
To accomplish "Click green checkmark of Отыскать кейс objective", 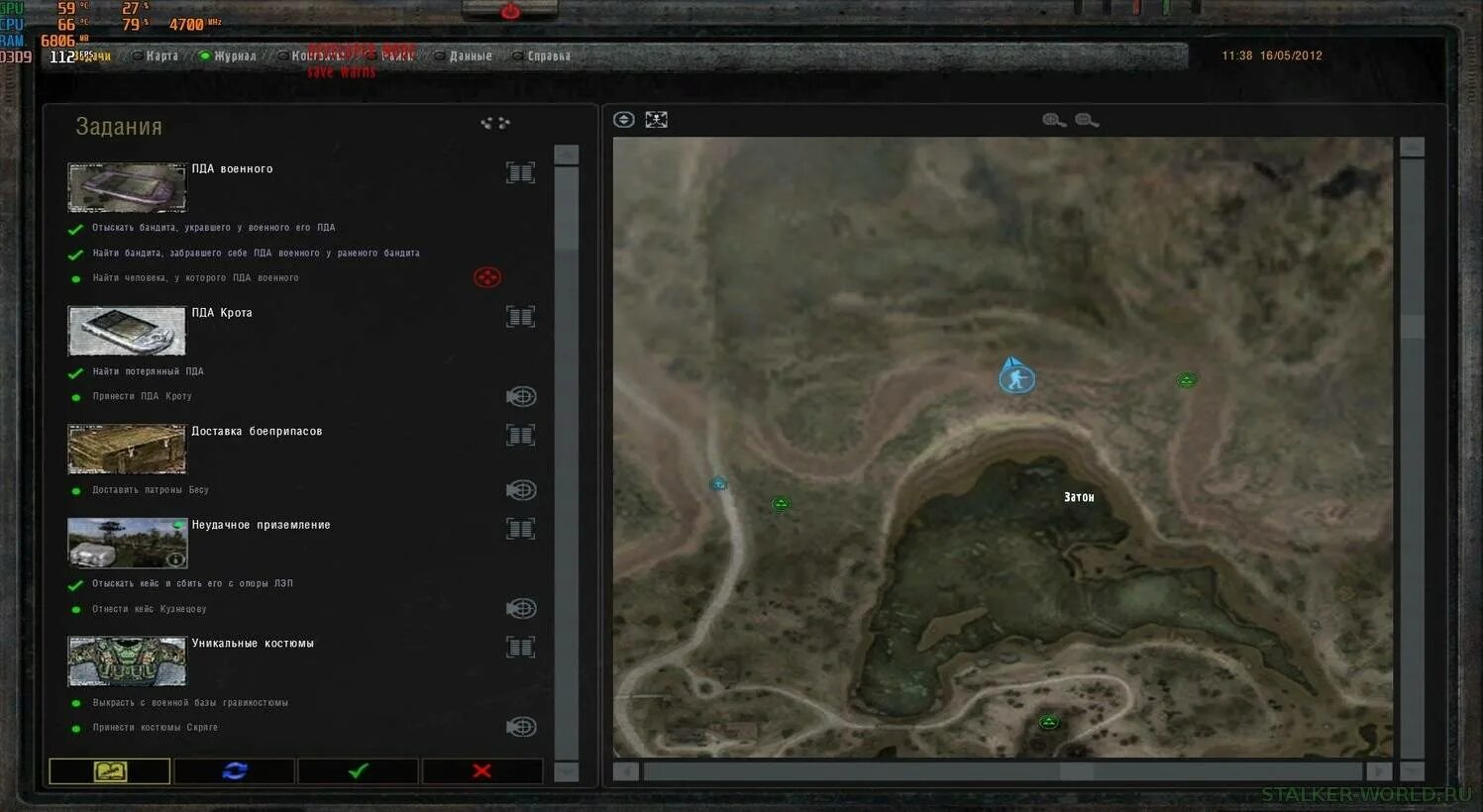I will [x=74, y=584].
